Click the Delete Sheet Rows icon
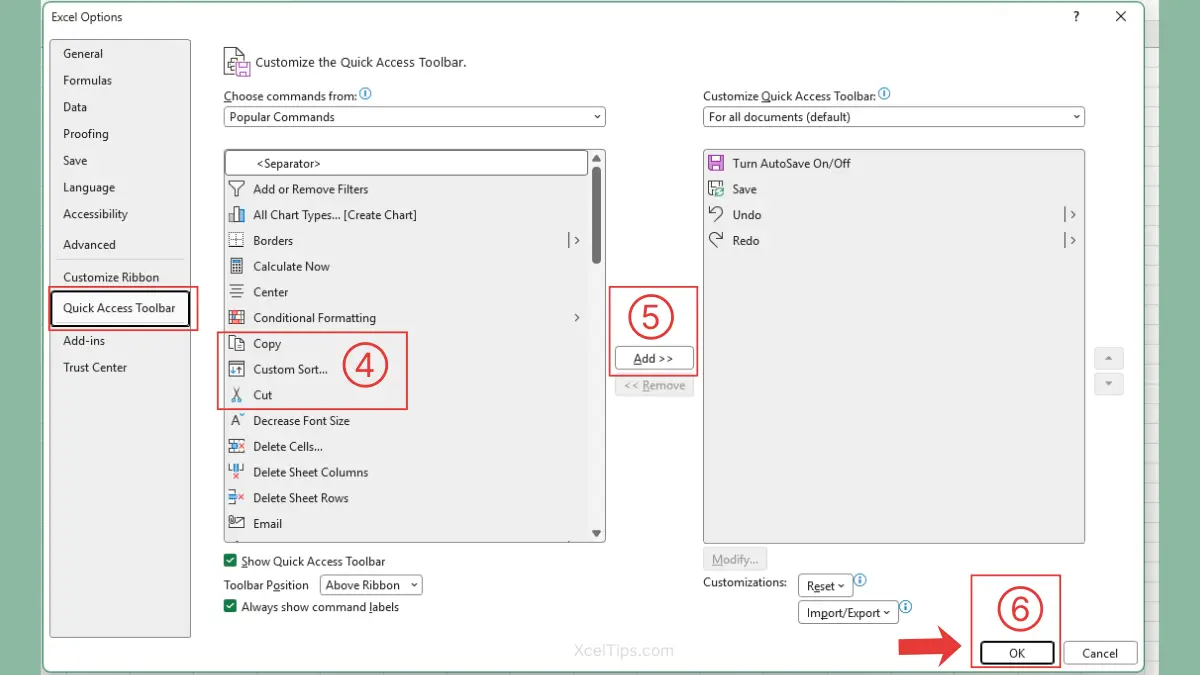This screenshot has width=1200, height=675. coord(236,498)
